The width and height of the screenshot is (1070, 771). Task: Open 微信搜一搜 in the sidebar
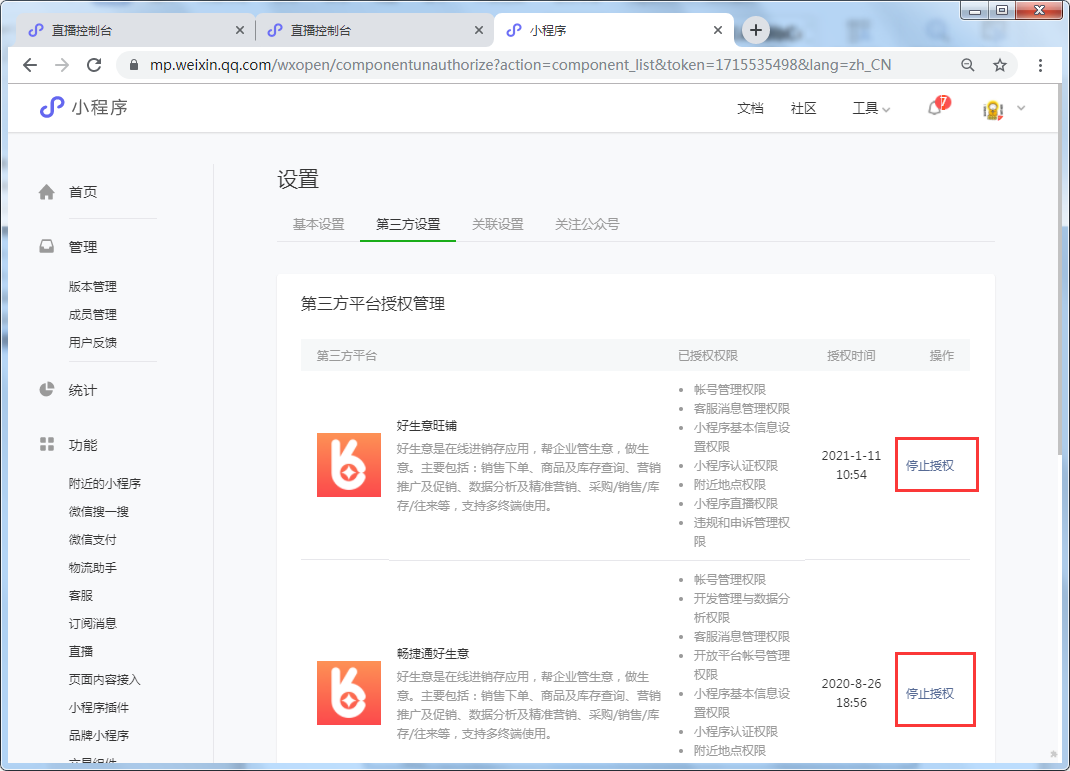point(98,512)
